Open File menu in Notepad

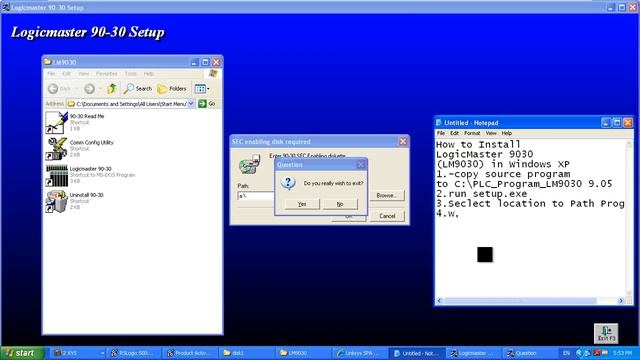click(x=441, y=133)
